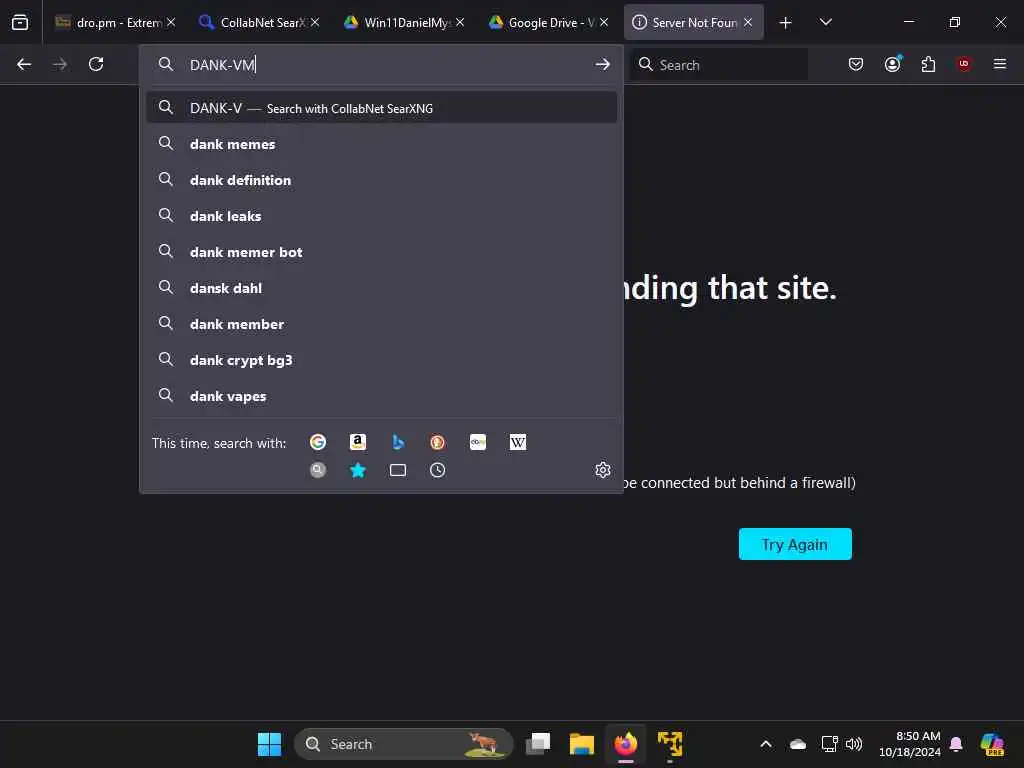Image resolution: width=1024 pixels, height=768 pixels.
Task: Choose the dank leaks suggestion
Action: tap(381, 216)
